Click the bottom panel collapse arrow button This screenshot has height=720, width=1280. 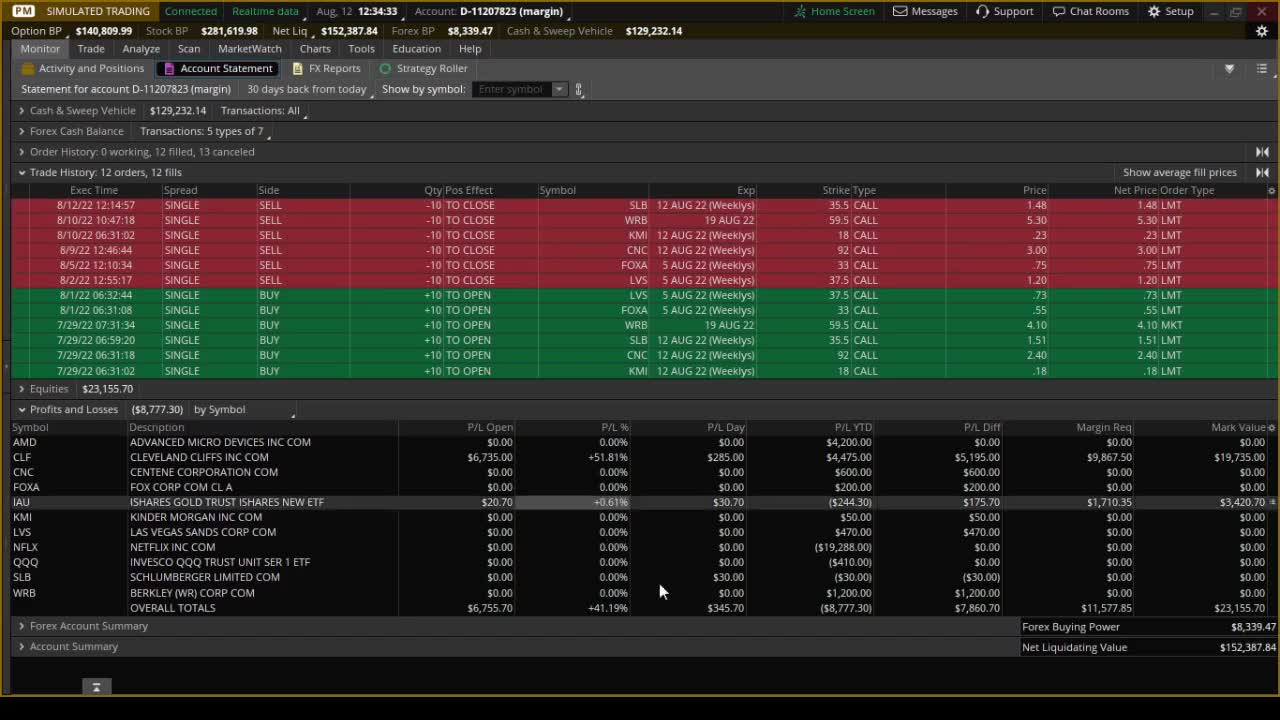click(96, 687)
